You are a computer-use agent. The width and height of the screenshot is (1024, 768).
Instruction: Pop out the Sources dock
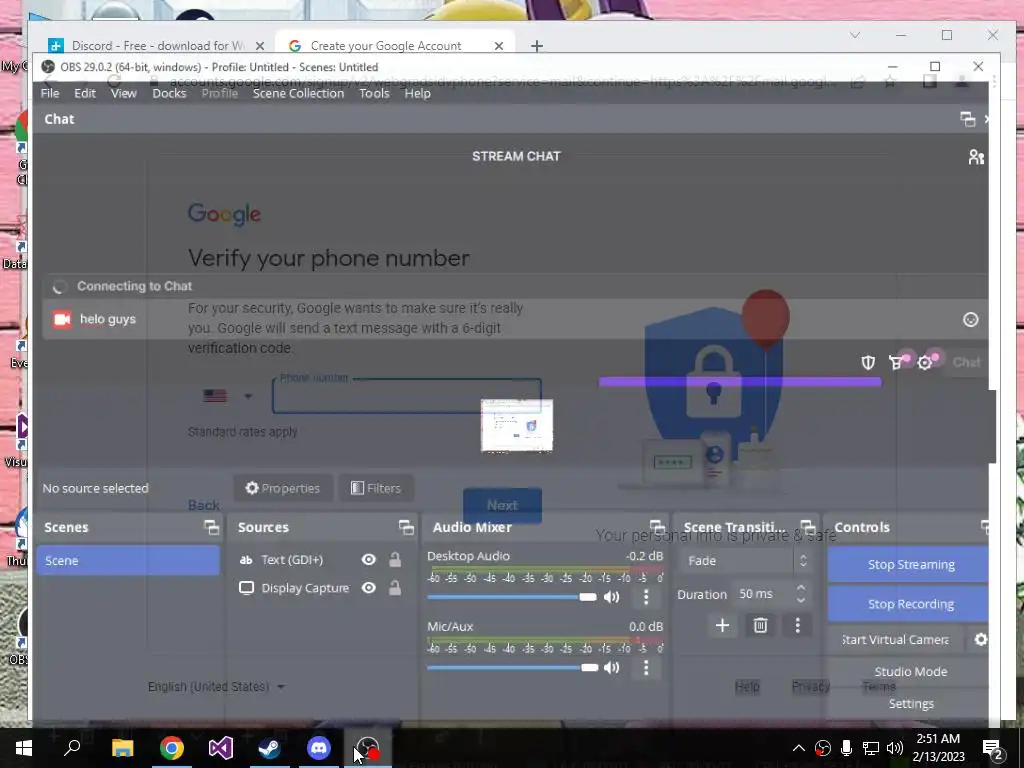406,527
